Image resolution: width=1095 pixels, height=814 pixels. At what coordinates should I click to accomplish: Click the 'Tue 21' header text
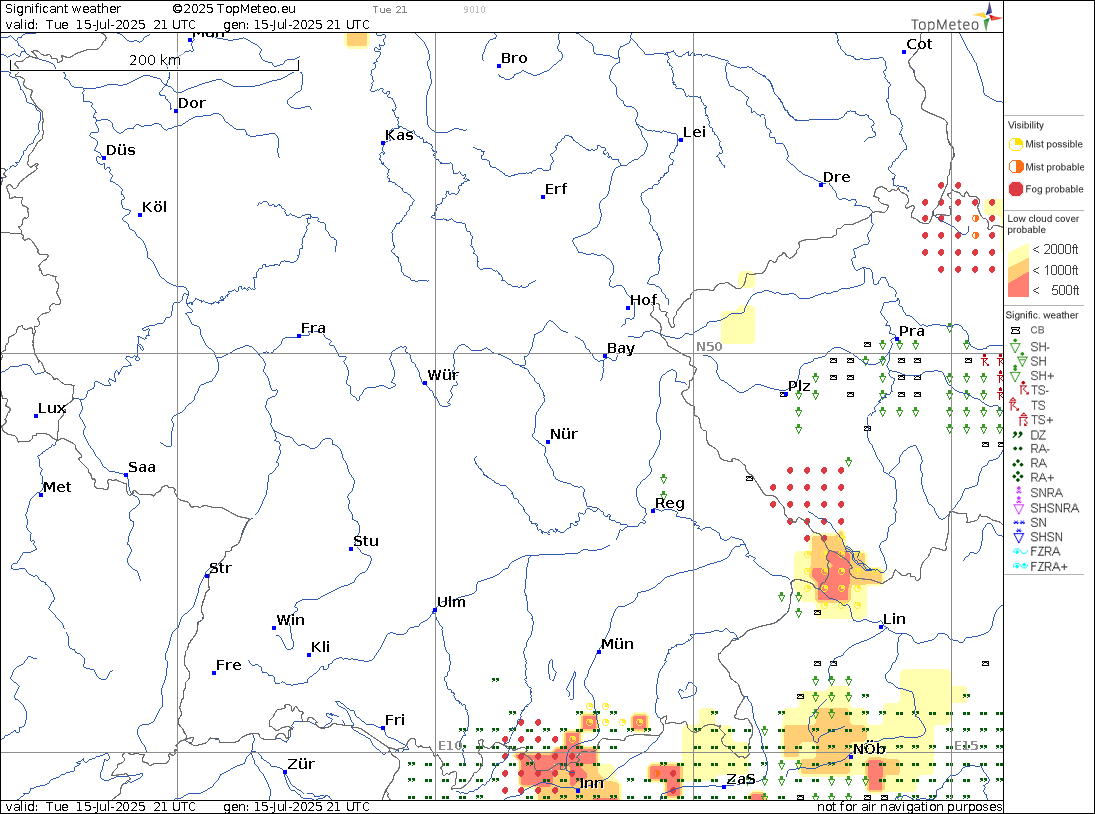point(390,10)
